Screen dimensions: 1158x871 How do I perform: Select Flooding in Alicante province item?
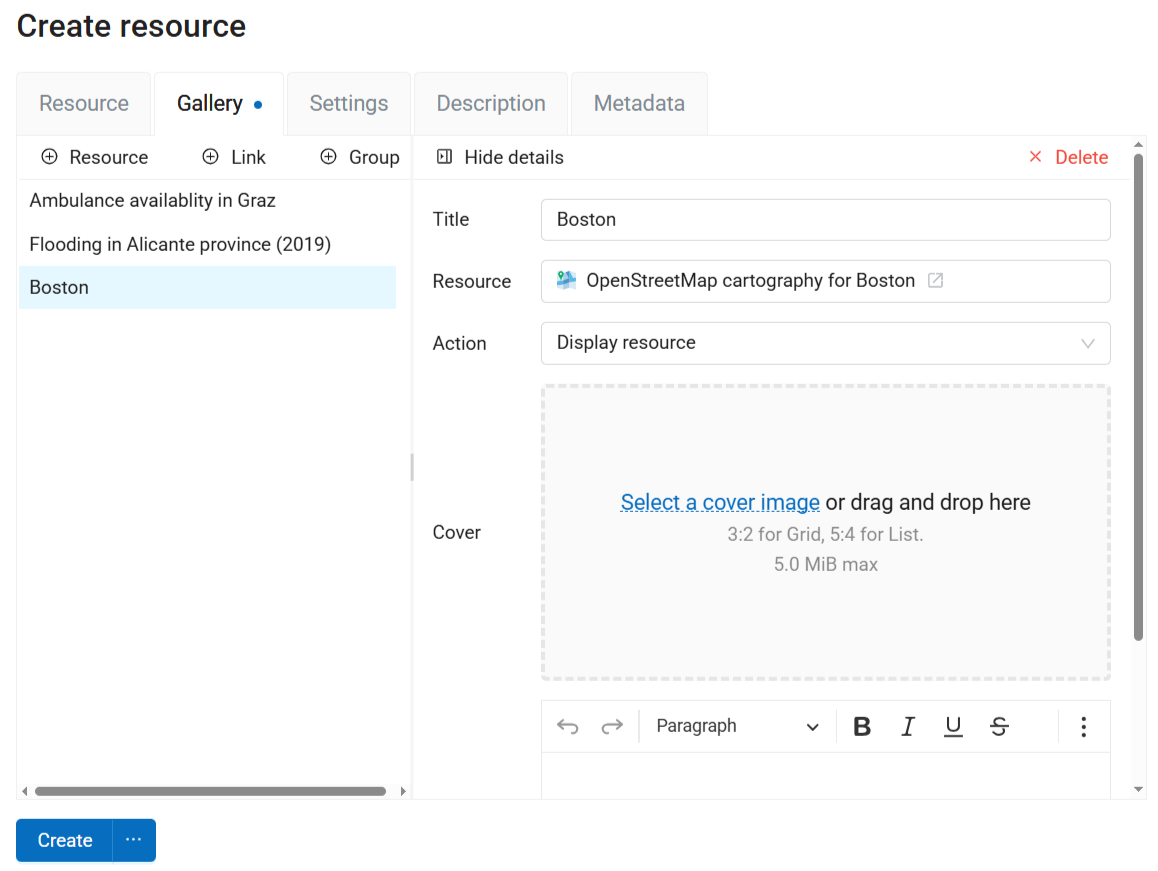coord(180,244)
